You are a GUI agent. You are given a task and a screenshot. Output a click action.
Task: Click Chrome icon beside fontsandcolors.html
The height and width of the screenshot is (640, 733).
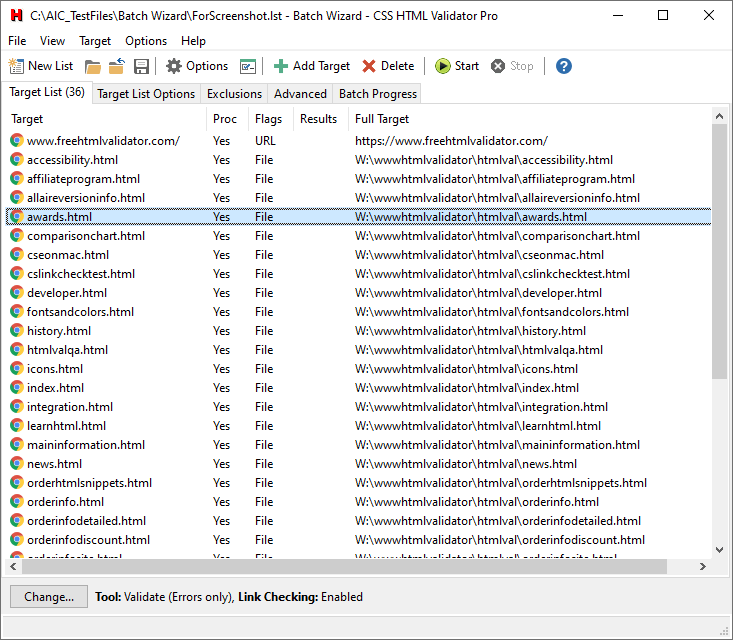coord(16,311)
